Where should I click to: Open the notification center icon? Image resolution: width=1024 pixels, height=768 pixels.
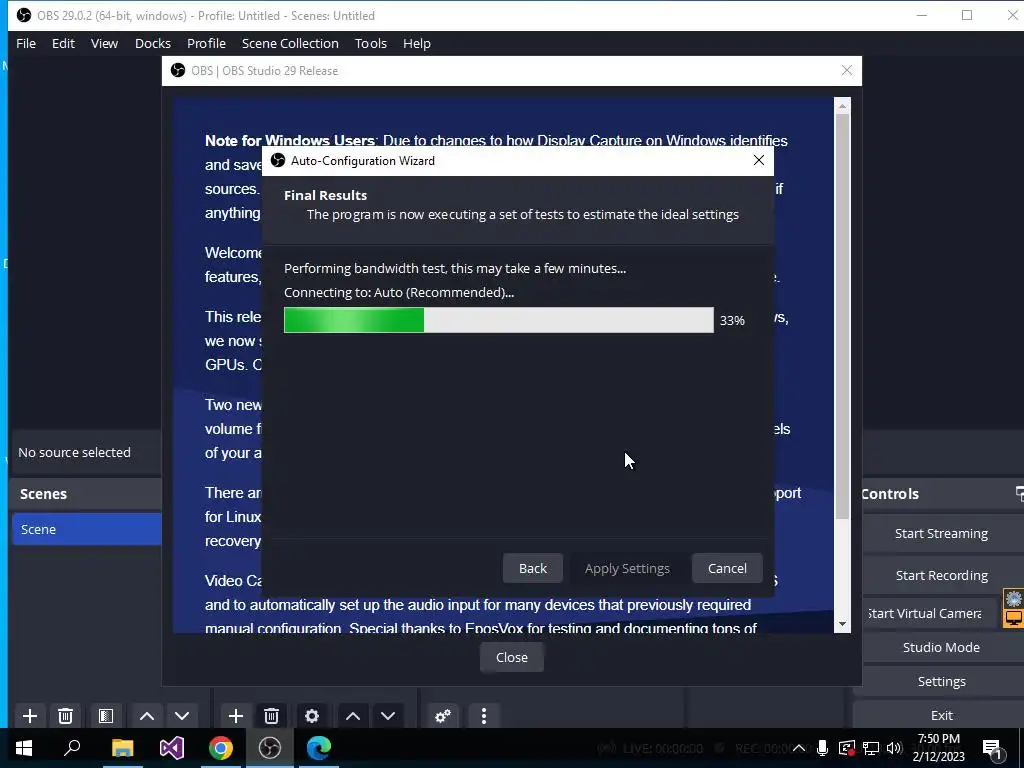click(x=993, y=750)
